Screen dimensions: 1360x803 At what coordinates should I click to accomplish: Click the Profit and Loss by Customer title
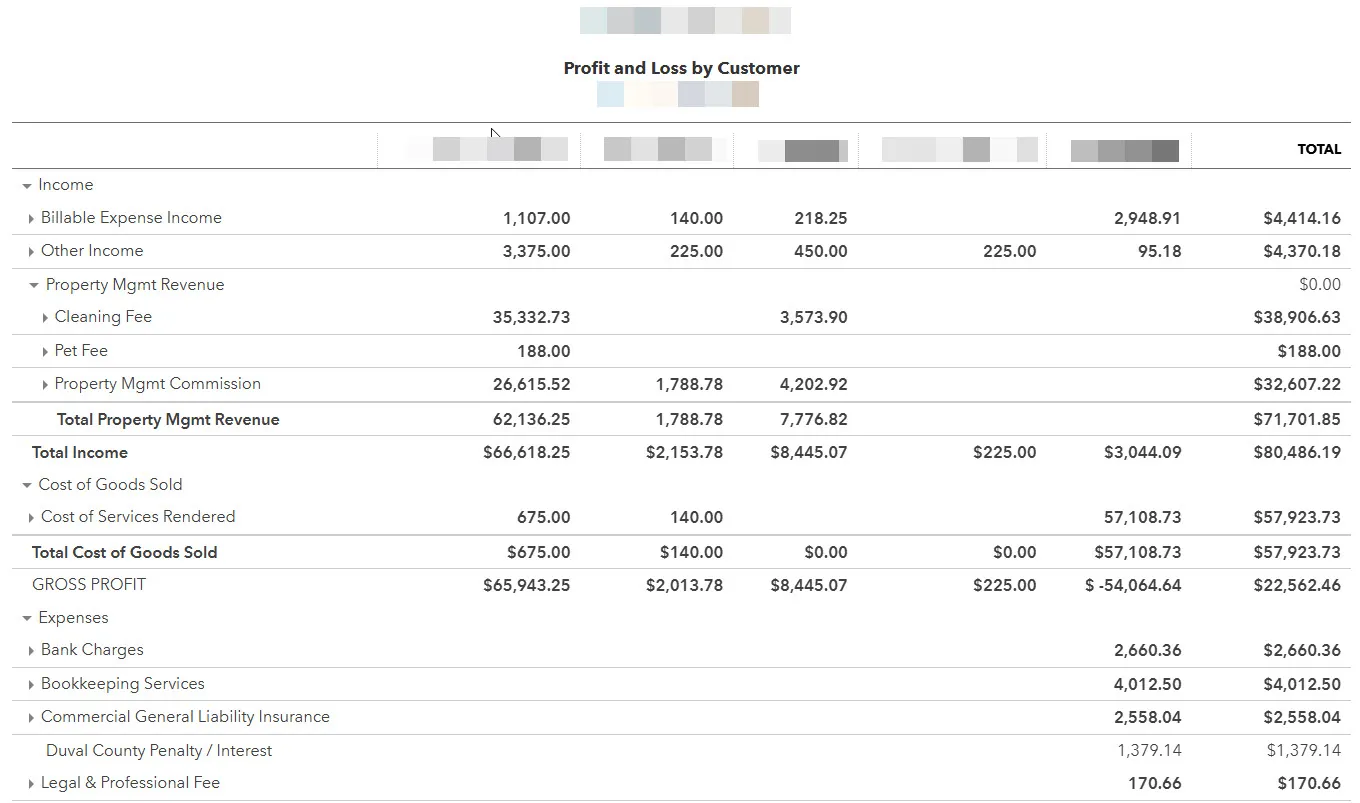[x=681, y=68]
